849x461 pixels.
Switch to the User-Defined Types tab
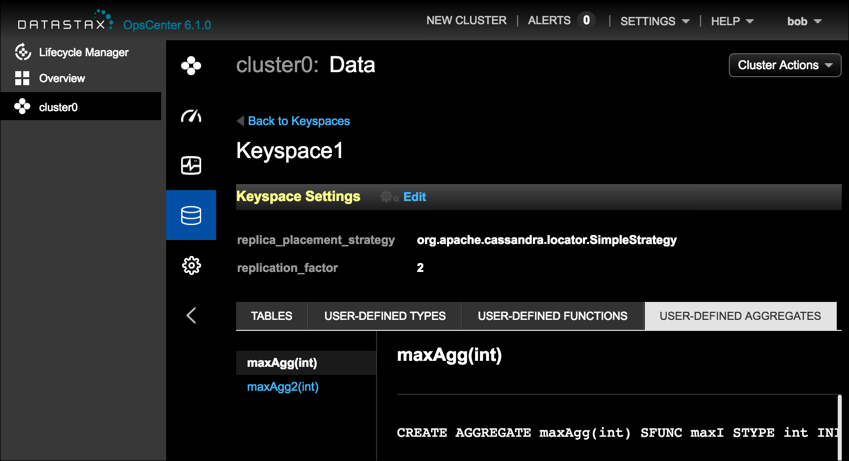pyautogui.click(x=384, y=316)
